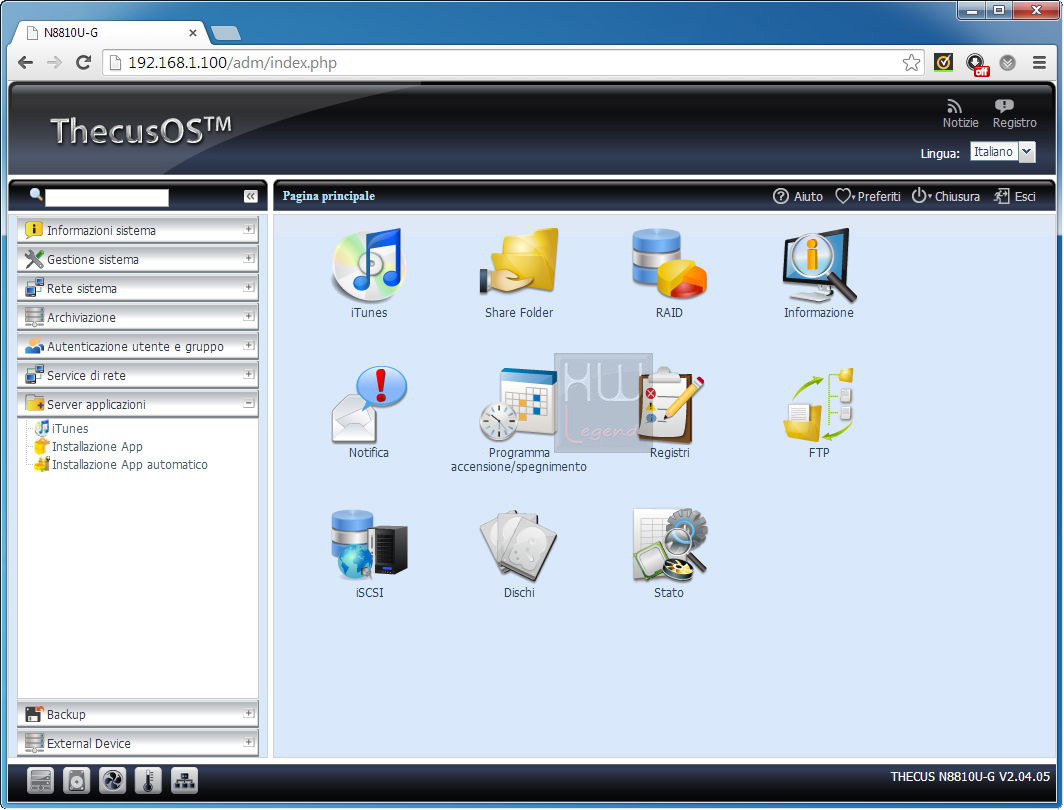Reload the page in the browser
The width and height of the screenshot is (1064, 810).
point(83,62)
